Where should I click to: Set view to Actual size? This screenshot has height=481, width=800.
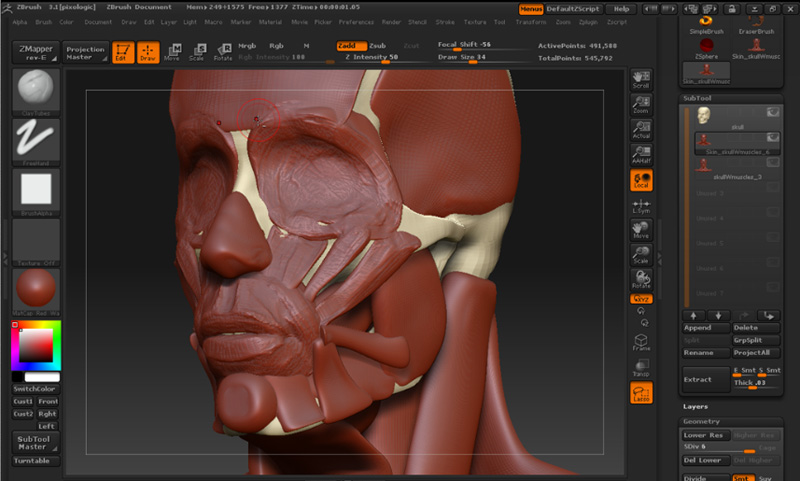click(x=641, y=130)
